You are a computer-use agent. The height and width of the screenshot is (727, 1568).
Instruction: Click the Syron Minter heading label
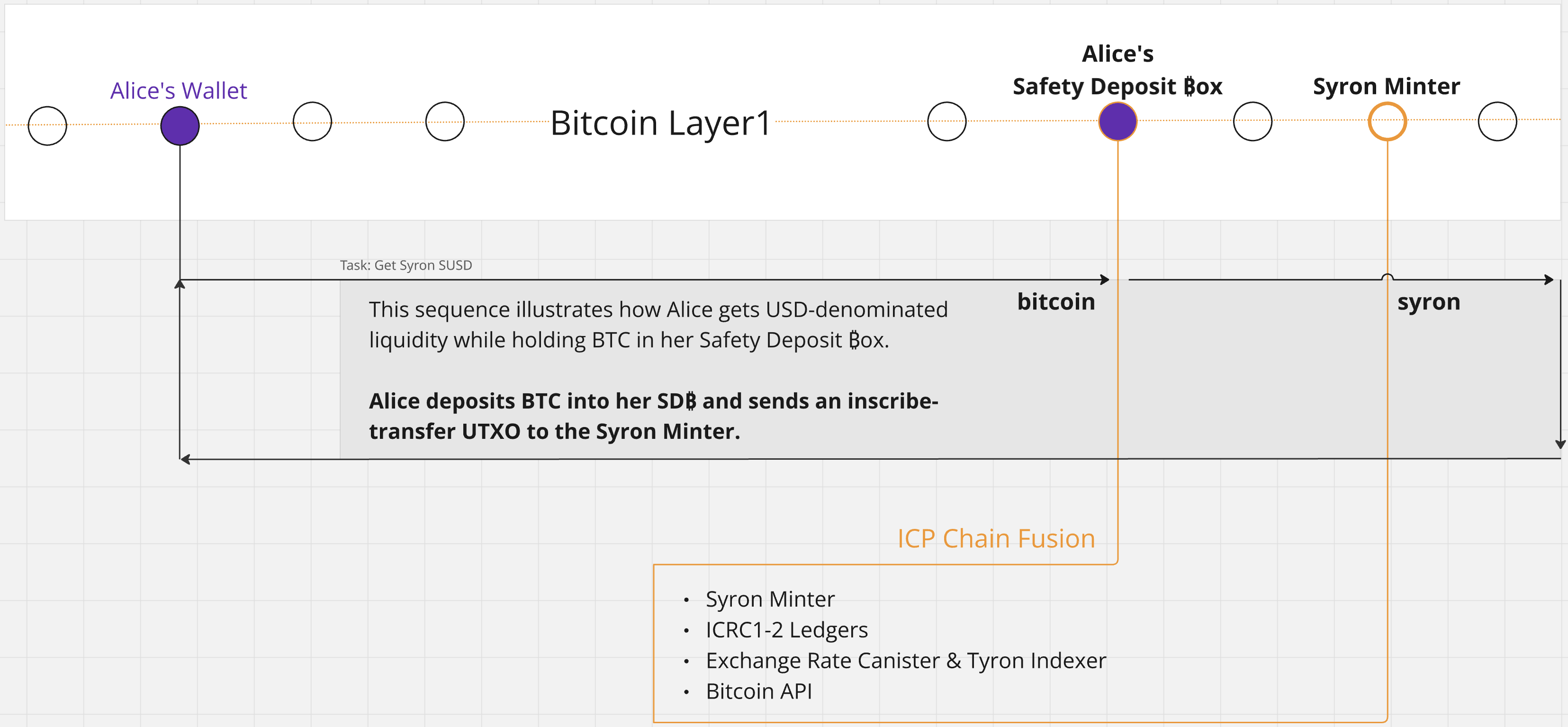pos(1386,86)
